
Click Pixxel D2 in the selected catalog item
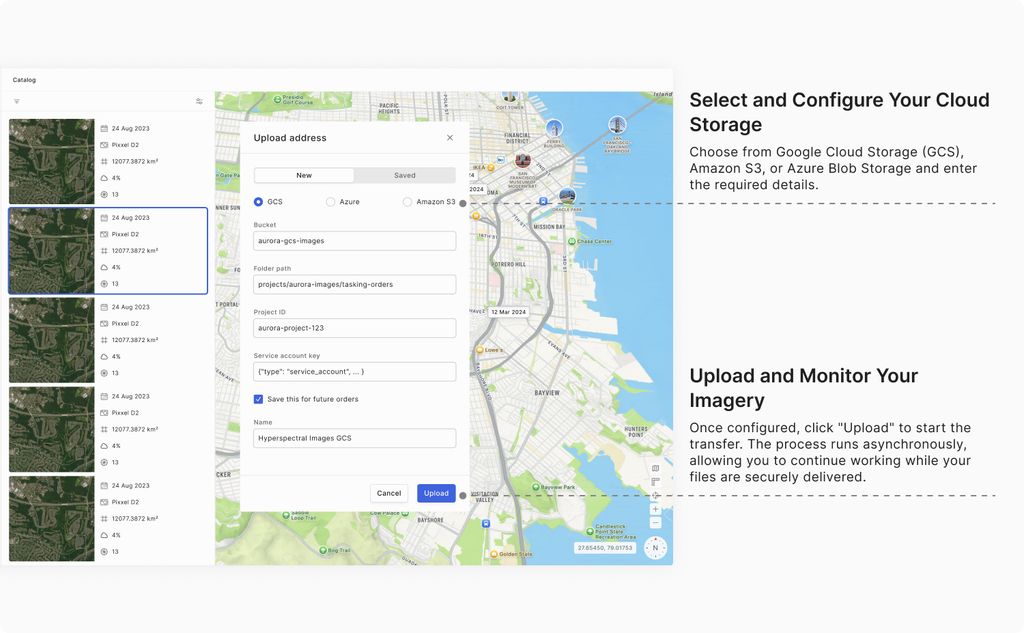(125, 235)
